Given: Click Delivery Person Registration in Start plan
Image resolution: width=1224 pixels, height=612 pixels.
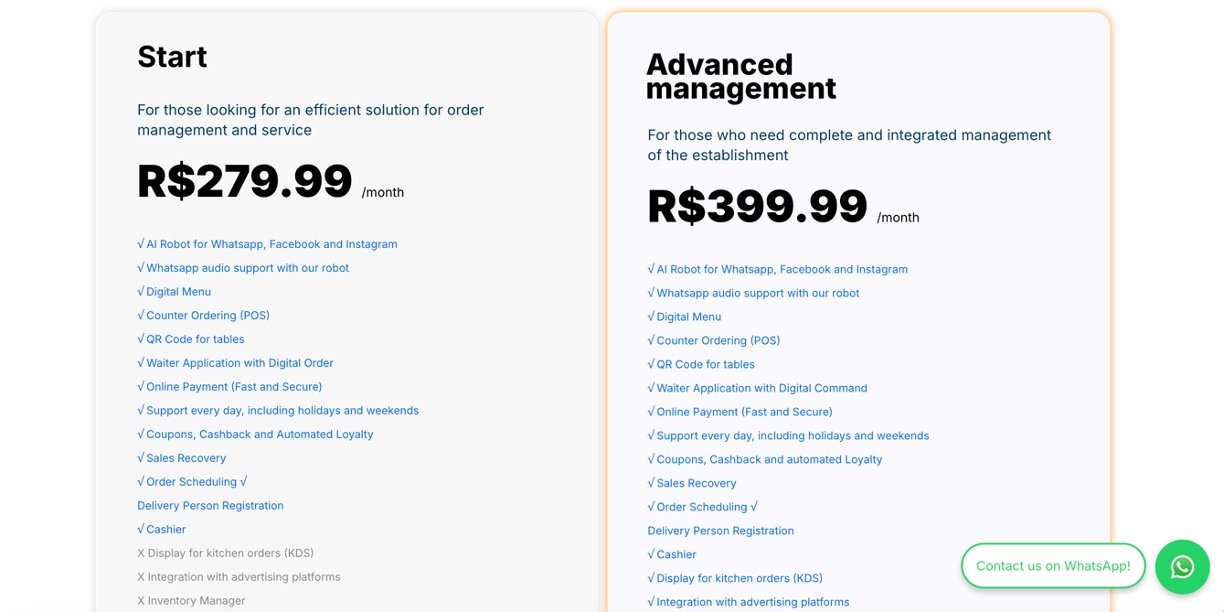Looking at the screenshot, I should [x=211, y=506].
